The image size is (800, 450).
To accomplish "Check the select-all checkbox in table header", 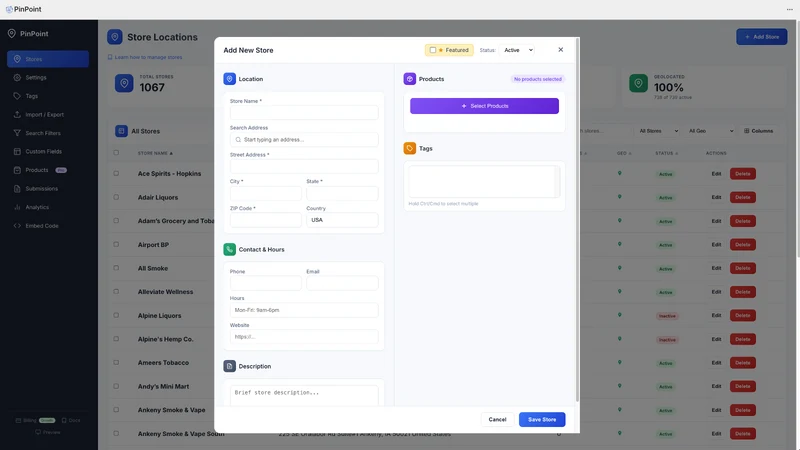I will (116, 153).
